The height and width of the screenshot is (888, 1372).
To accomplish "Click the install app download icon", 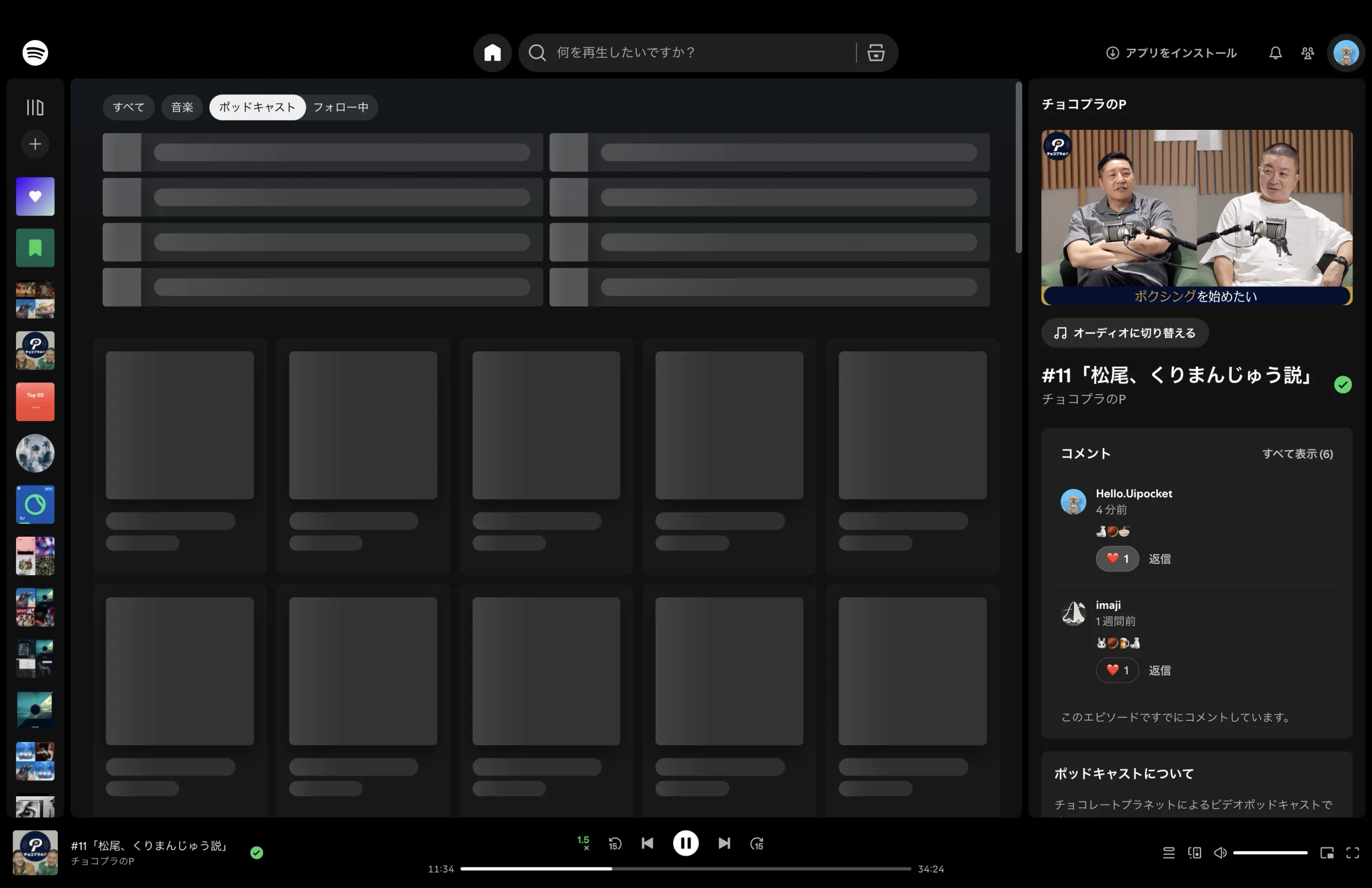I will (1112, 53).
